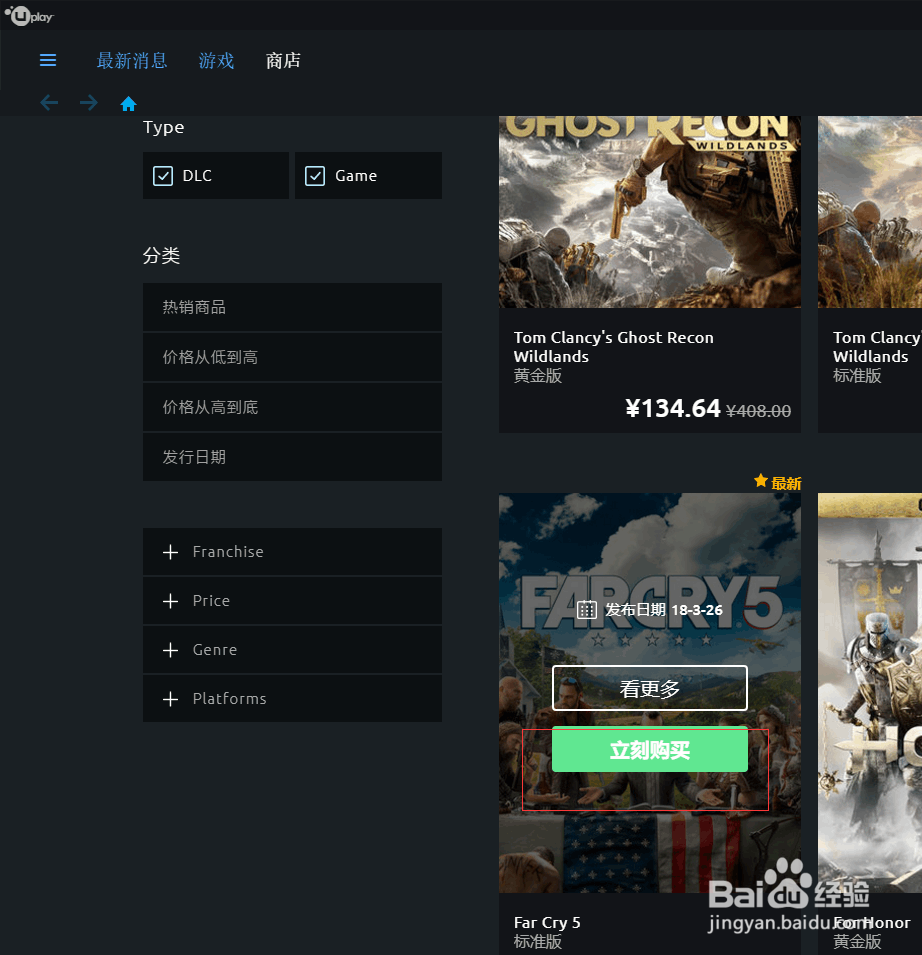Expand the Price filter
Image resolution: width=922 pixels, height=955 pixels.
[292, 601]
